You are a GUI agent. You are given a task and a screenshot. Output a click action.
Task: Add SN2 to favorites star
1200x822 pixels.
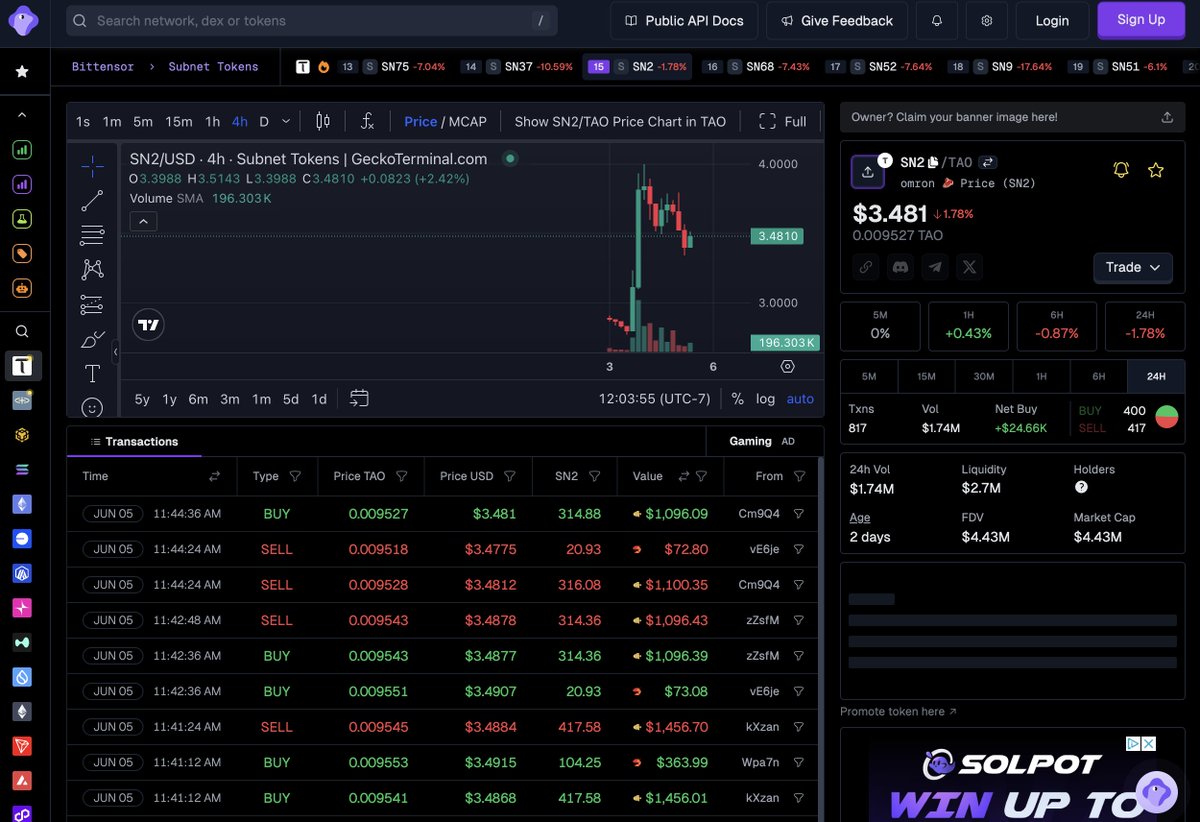click(x=1156, y=170)
